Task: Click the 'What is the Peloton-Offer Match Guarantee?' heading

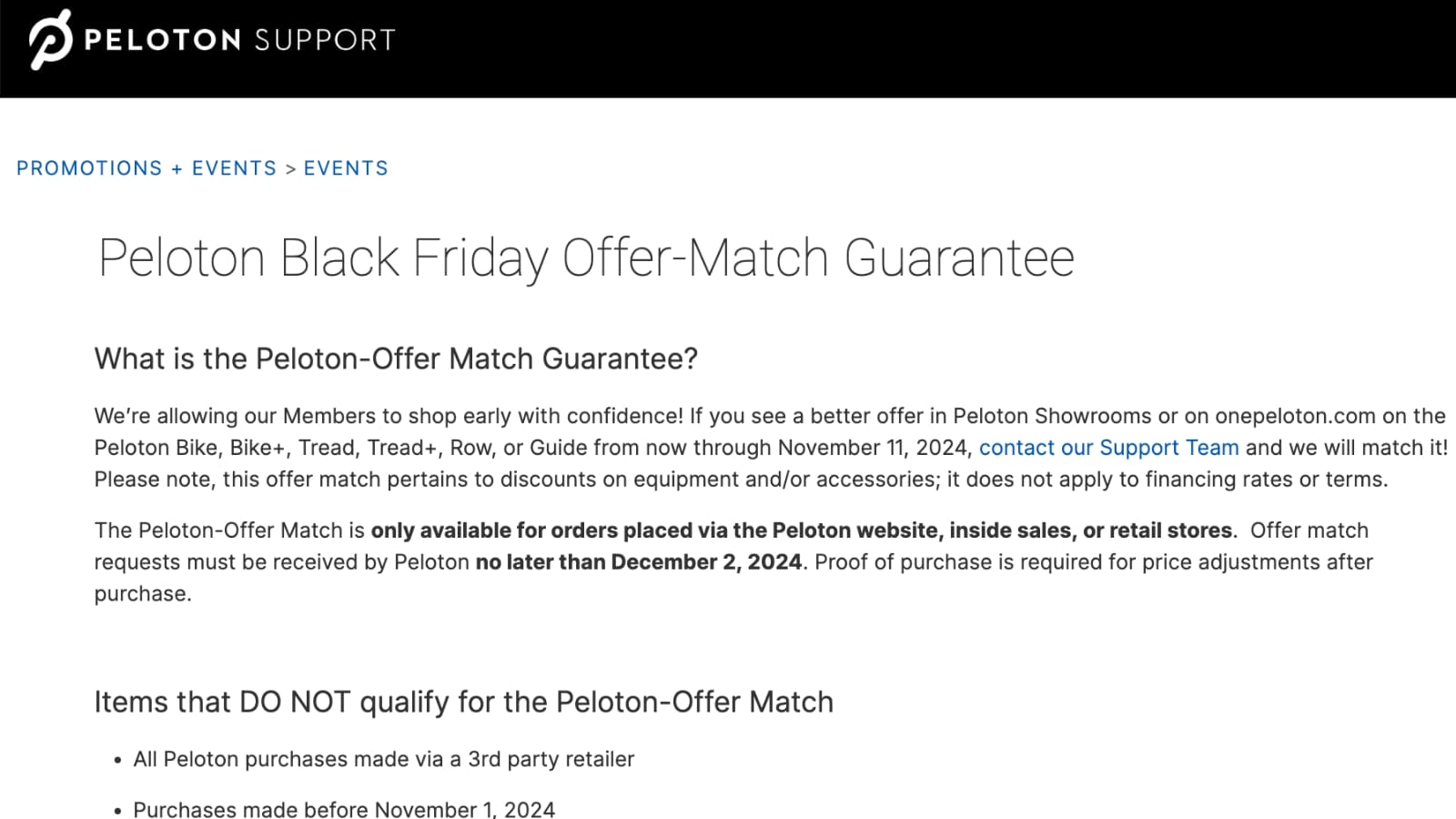Action: tap(396, 359)
